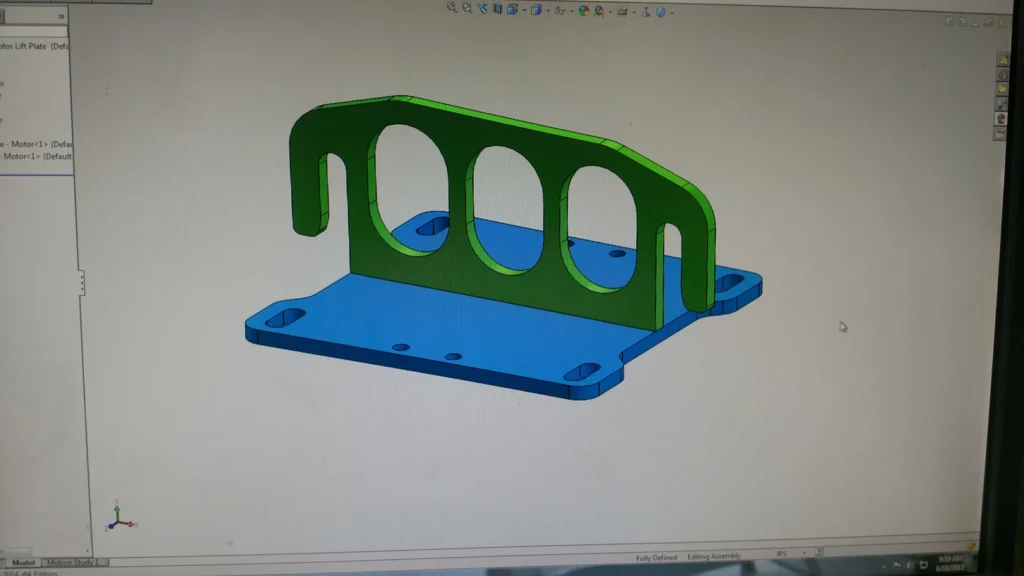Switch to the Motion Study 1 tab
Screen dimensions: 1024x576
pos(73,562)
